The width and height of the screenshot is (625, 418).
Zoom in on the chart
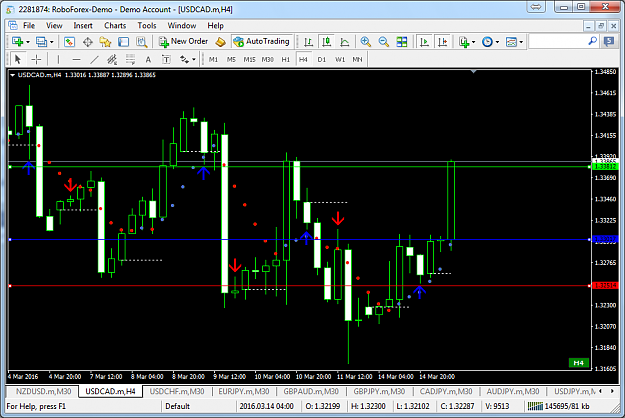coord(366,41)
